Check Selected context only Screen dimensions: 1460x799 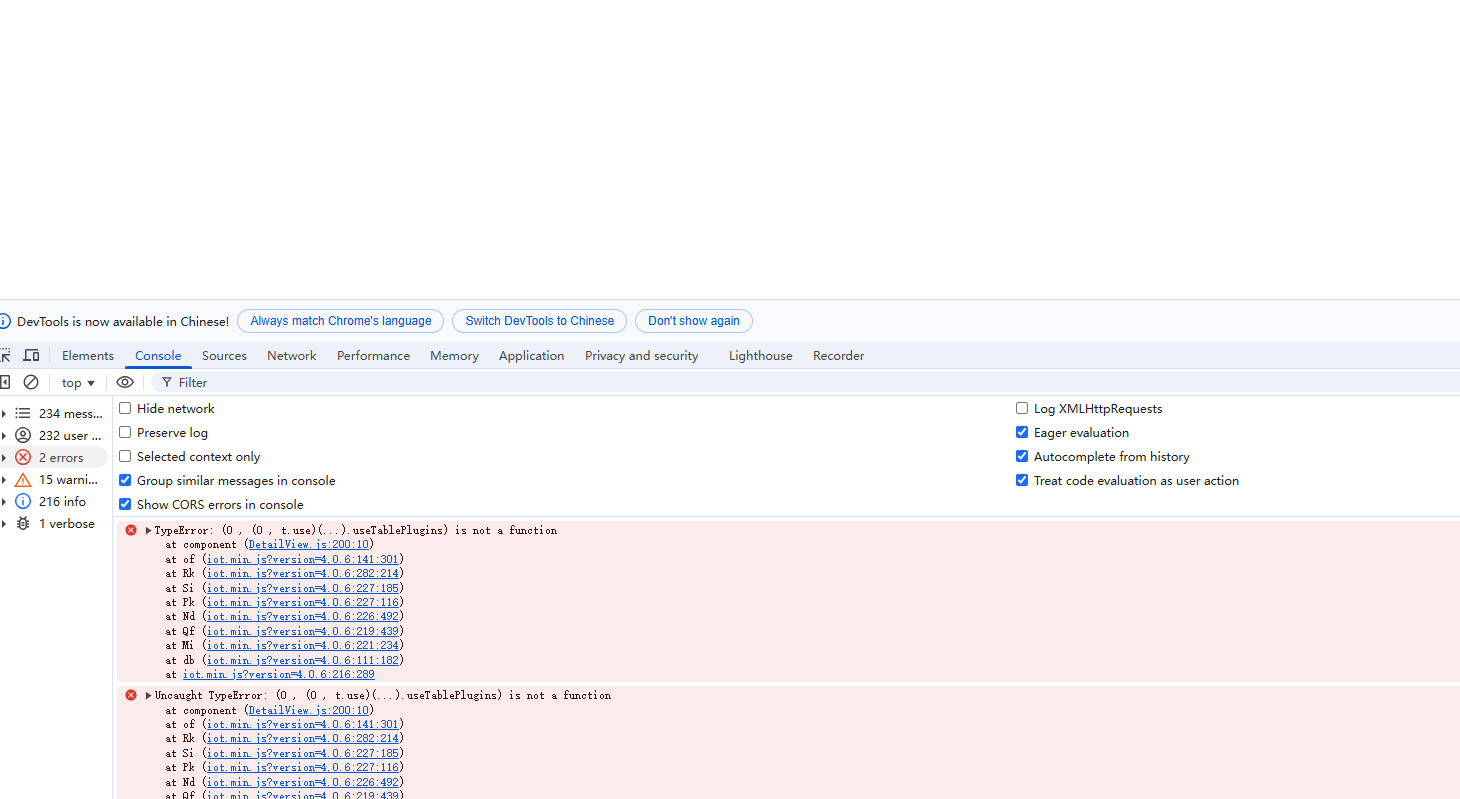(x=125, y=456)
